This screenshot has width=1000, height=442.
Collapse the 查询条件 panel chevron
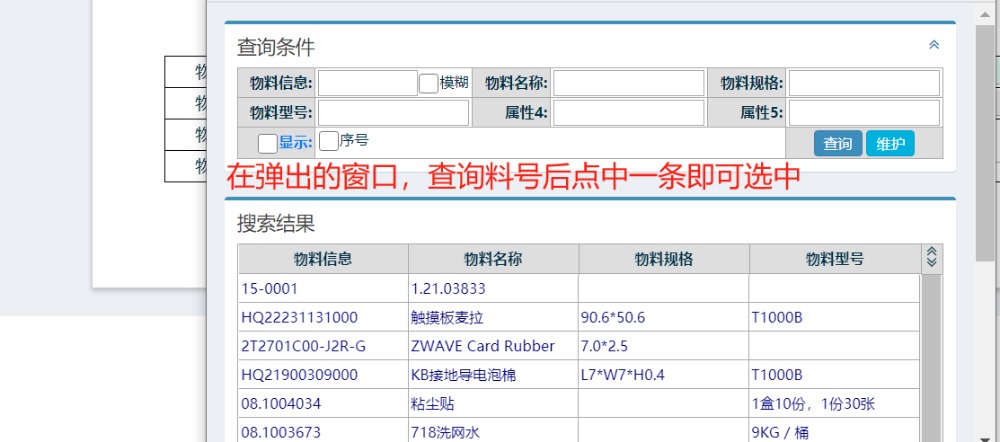tap(934, 45)
